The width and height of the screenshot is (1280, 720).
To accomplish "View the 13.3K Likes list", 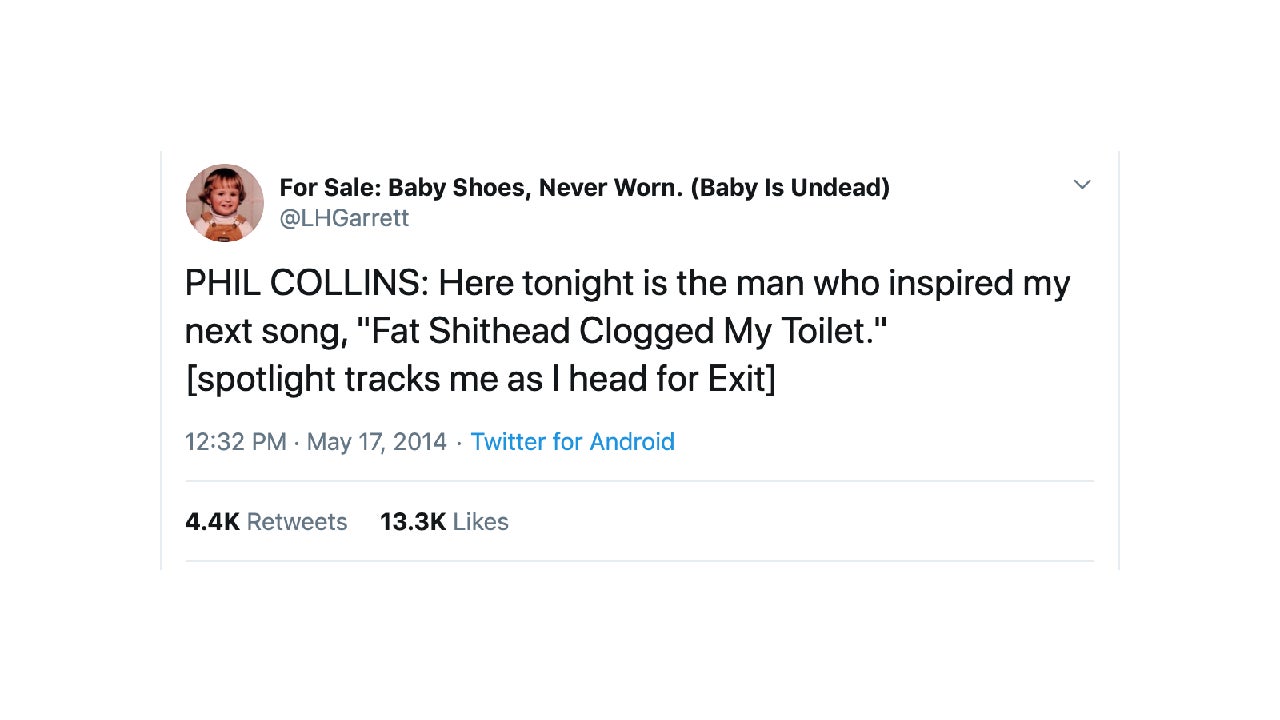I will (x=444, y=522).
